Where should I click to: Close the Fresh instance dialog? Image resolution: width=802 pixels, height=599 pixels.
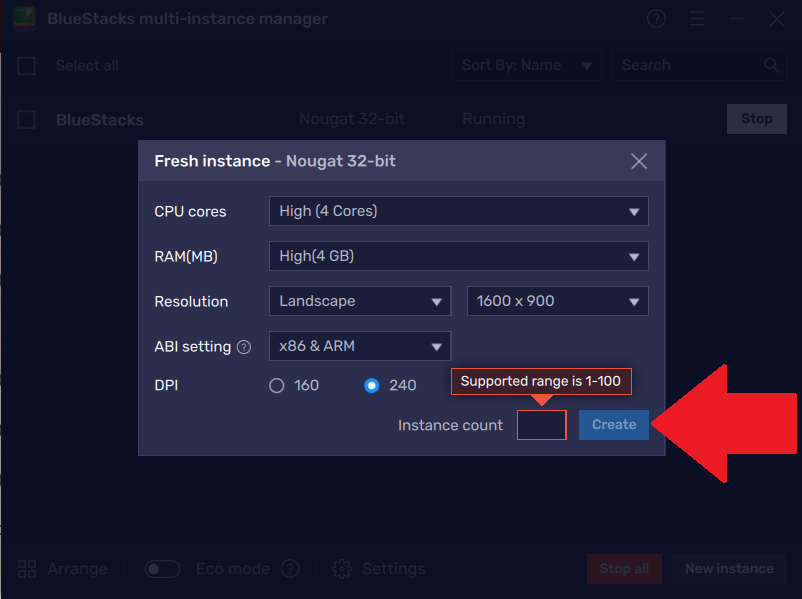pyautogui.click(x=639, y=161)
